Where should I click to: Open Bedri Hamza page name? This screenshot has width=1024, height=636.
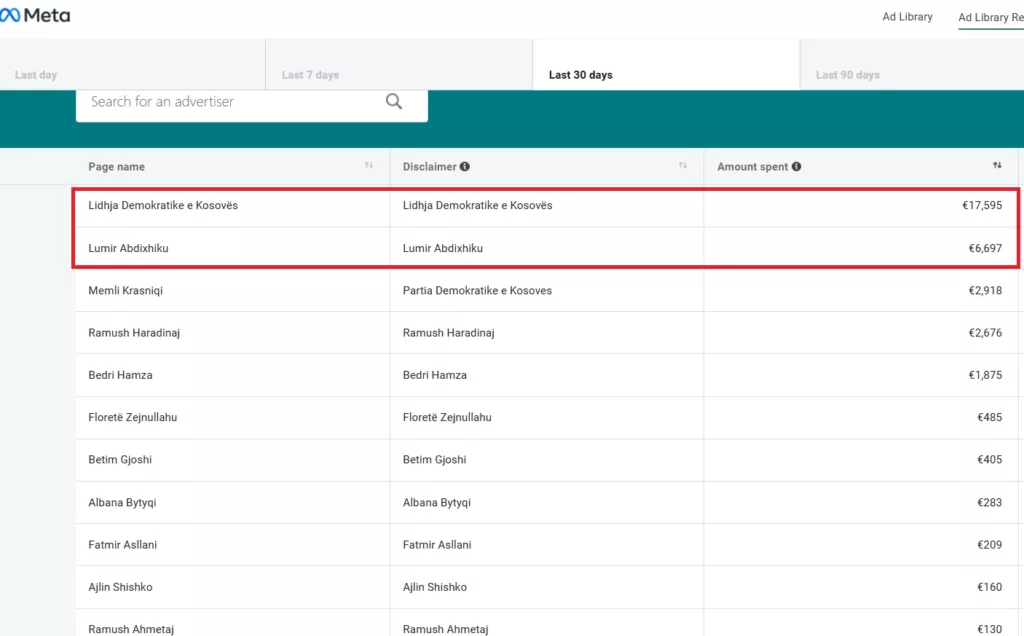tap(120, 375)
